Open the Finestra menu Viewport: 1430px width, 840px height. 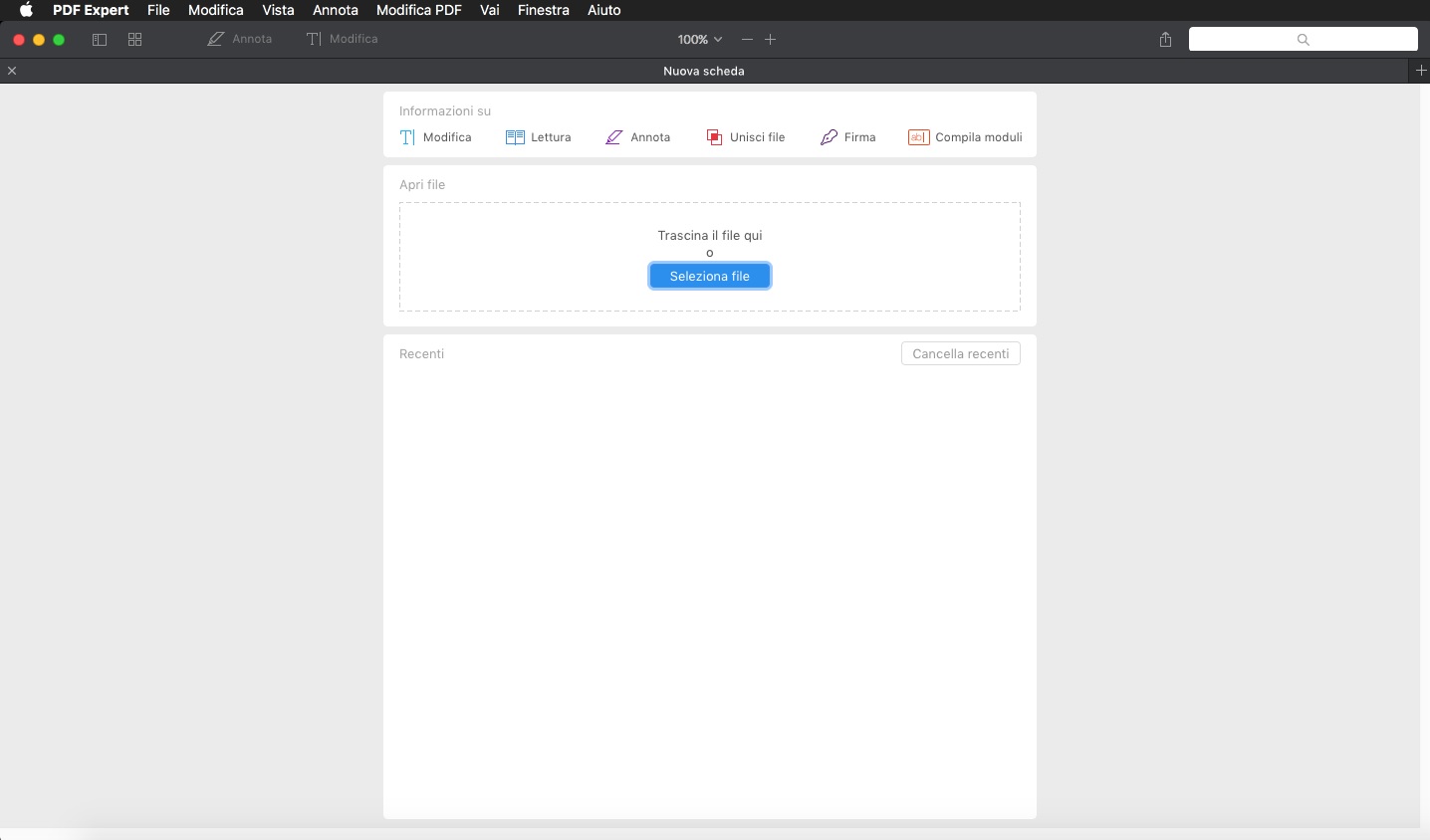(x=544, y=10)
